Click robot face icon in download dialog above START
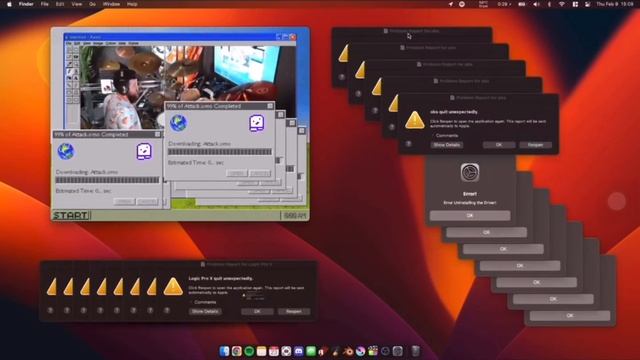640x360 pixels. (x=144, y=151)
